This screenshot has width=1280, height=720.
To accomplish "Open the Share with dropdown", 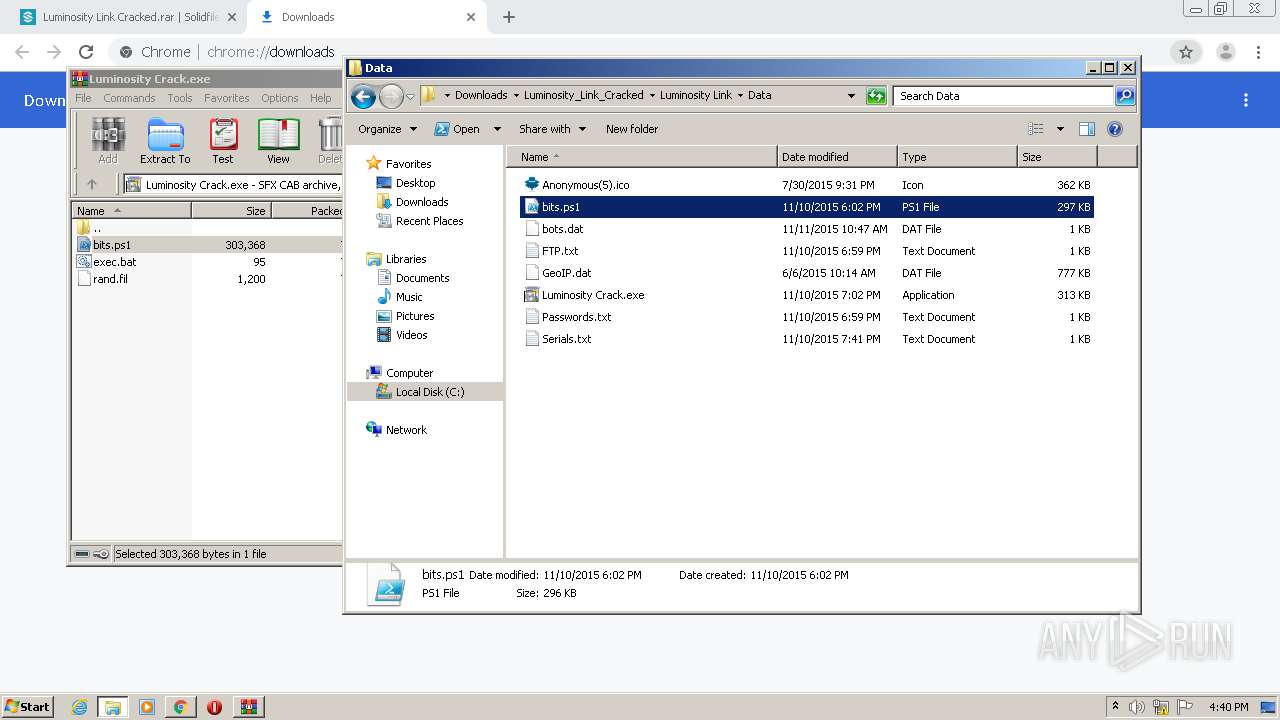I will pos(552,129).
